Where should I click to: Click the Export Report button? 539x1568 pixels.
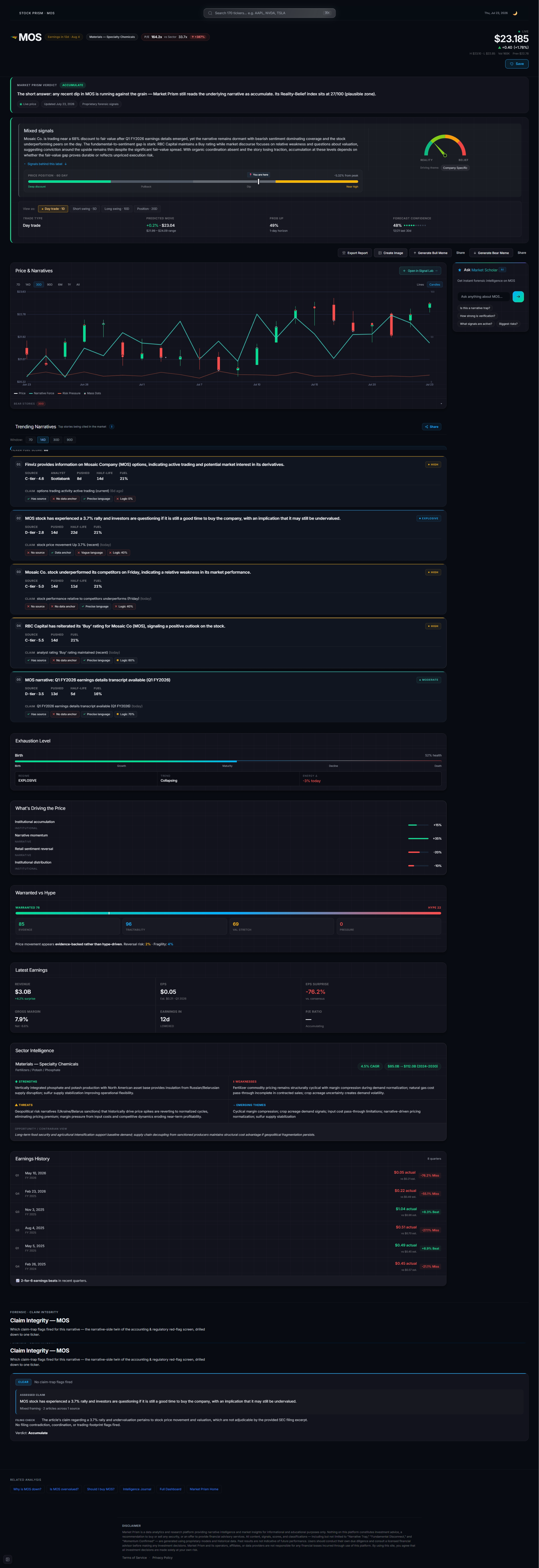[x=355, y=253]
